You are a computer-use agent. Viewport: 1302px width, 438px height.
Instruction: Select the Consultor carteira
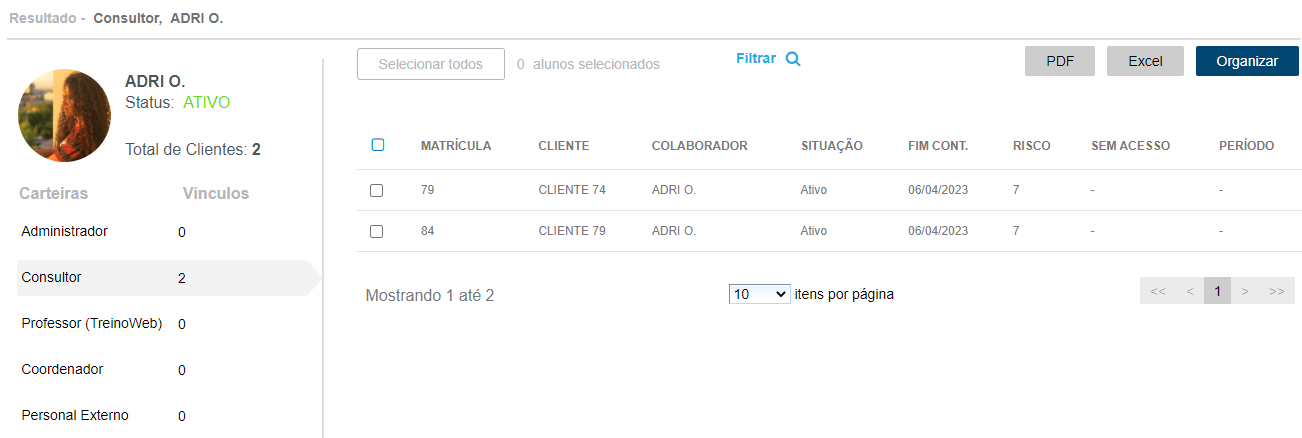[51, 277]
